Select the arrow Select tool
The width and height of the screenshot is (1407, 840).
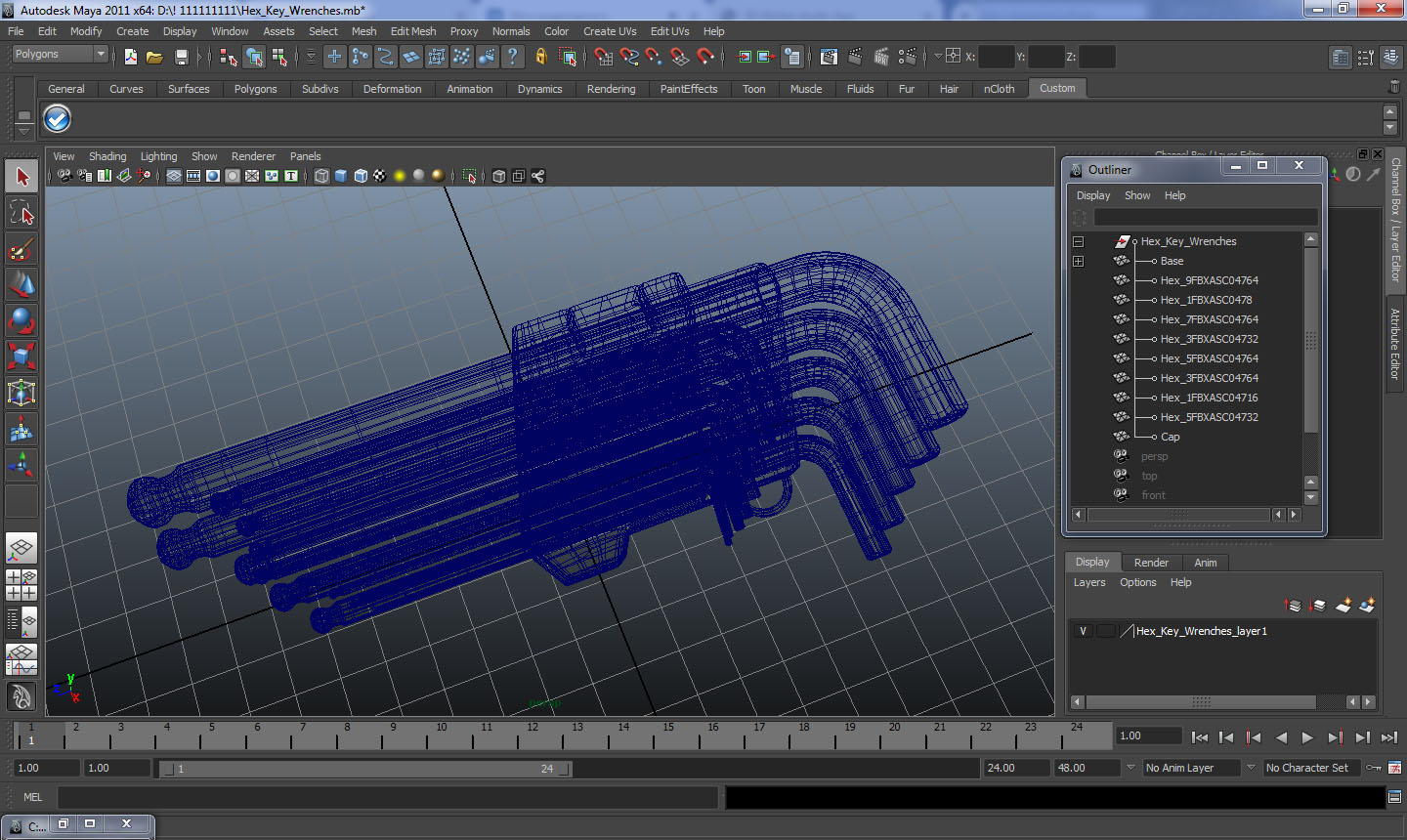pyautogui.click(x=21, y=177)
